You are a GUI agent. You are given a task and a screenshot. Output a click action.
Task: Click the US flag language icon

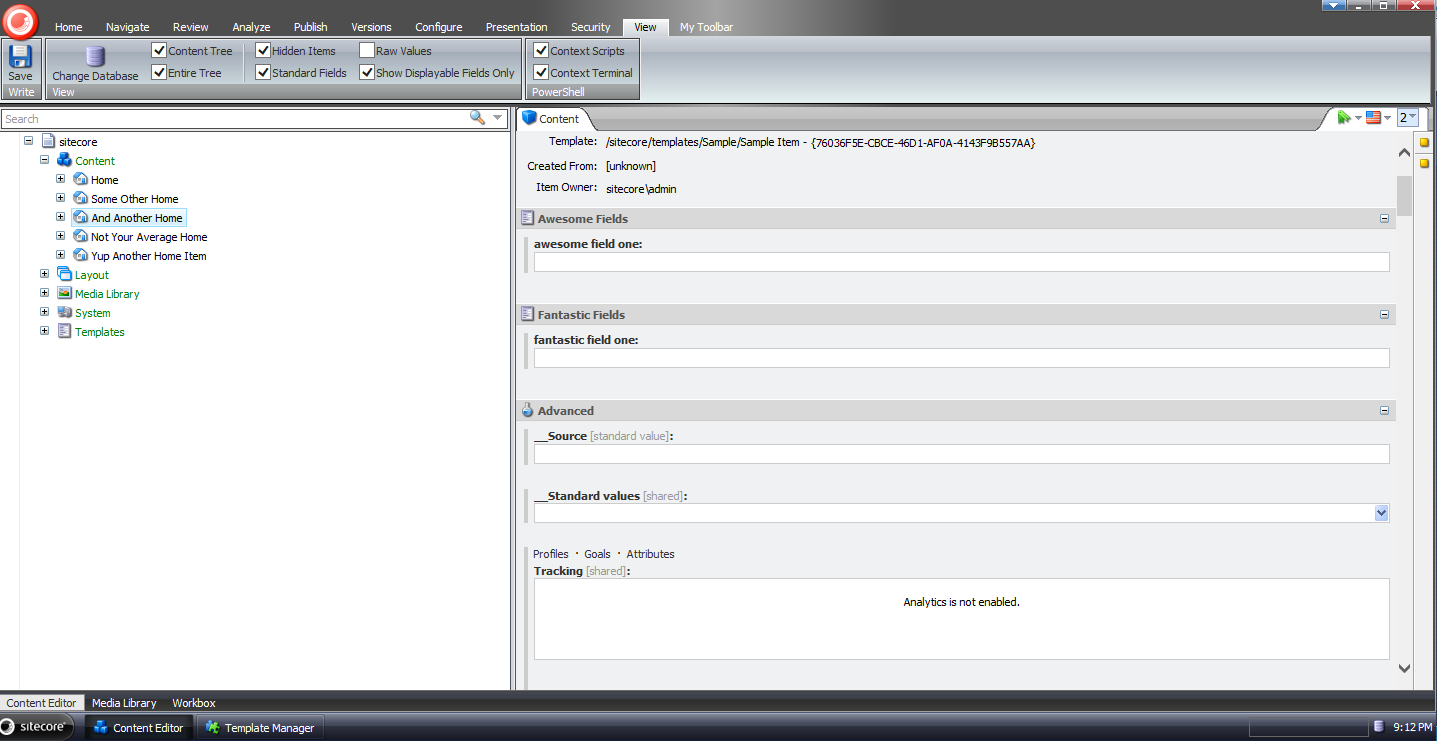point(1373,118)
